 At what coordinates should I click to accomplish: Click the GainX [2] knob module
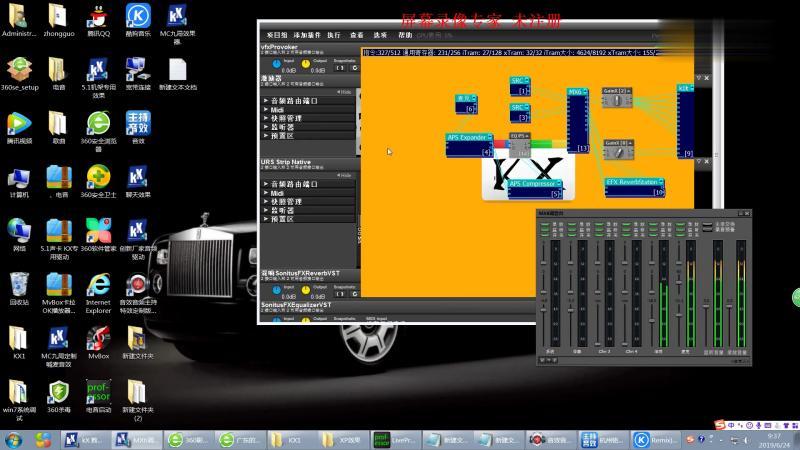tap(617, 98)
